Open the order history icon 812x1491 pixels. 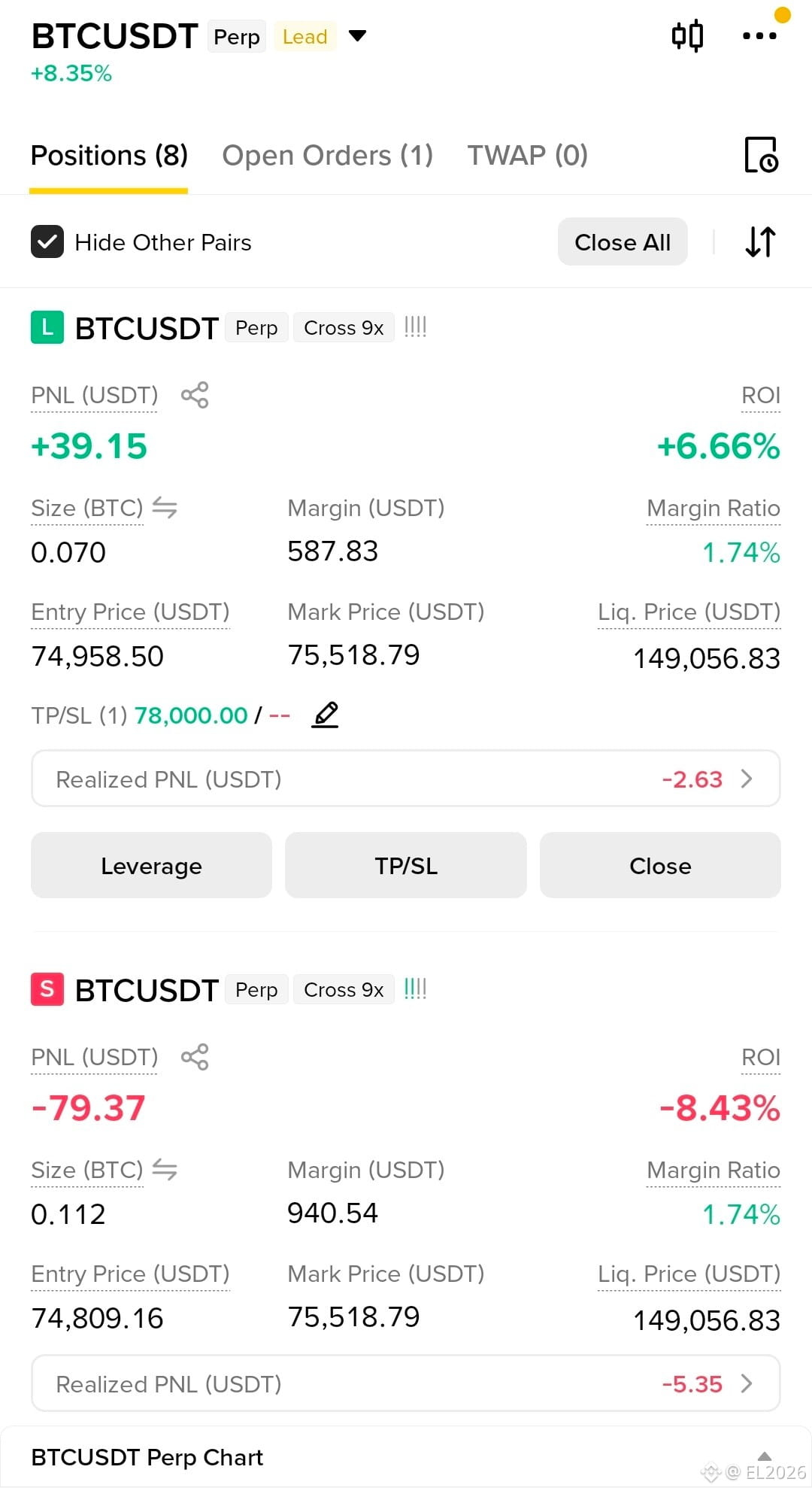(761, 155)
